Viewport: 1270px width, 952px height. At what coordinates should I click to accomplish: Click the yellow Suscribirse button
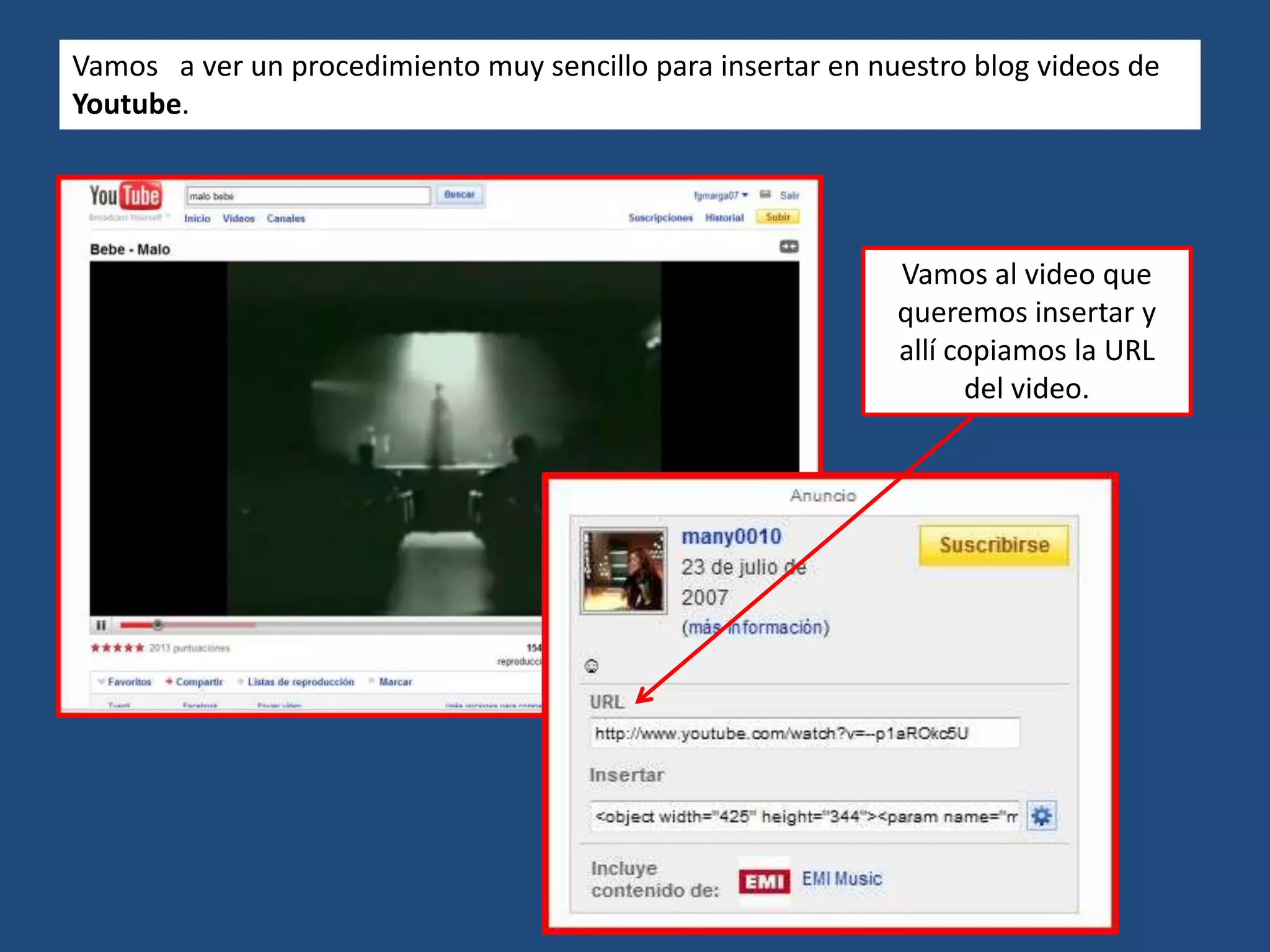[993, 545]
